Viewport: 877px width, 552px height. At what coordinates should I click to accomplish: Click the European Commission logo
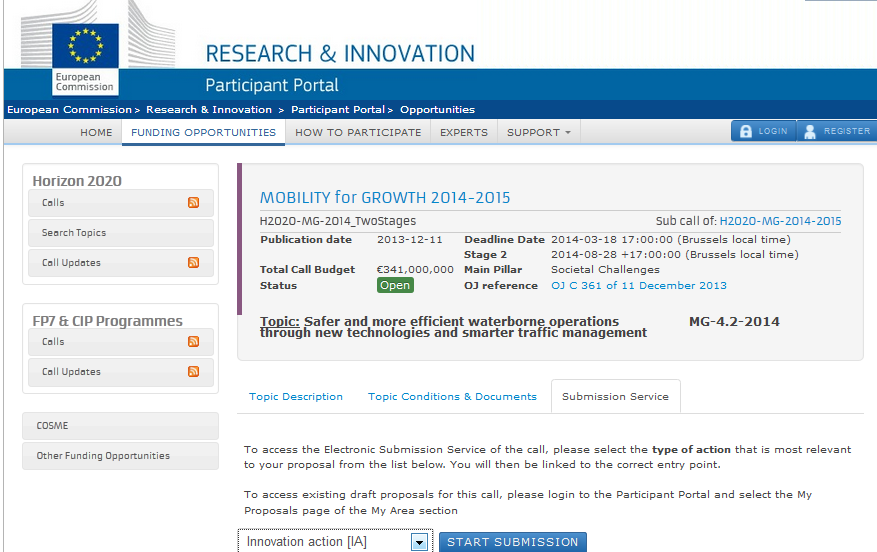click(x=86, y=59)
